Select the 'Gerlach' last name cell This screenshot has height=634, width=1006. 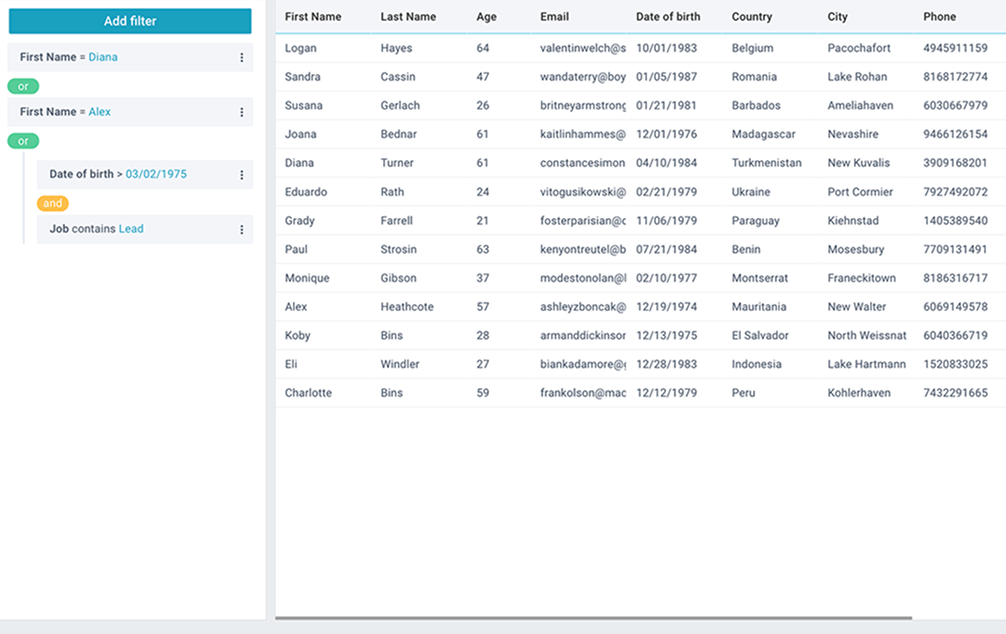coord(400,106)
